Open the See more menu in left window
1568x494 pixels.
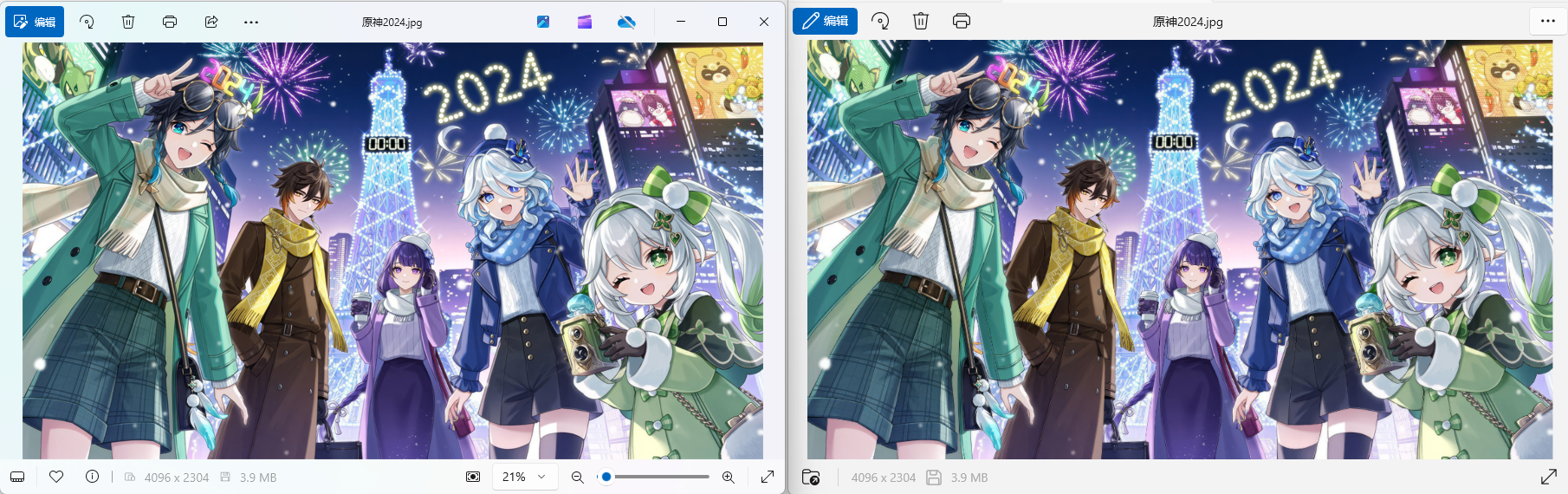pyautogui.click(x=251, y=22)
